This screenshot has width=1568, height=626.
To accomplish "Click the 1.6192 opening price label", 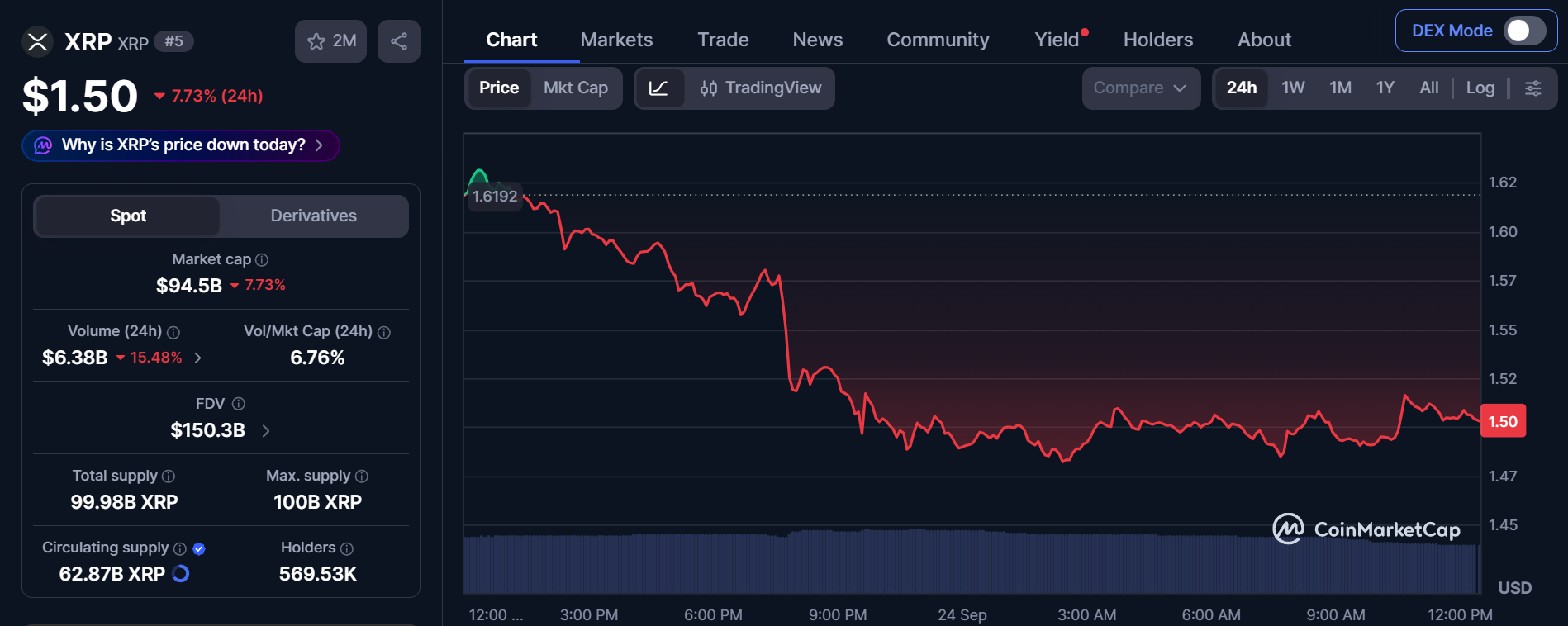I will click(495, 197).
